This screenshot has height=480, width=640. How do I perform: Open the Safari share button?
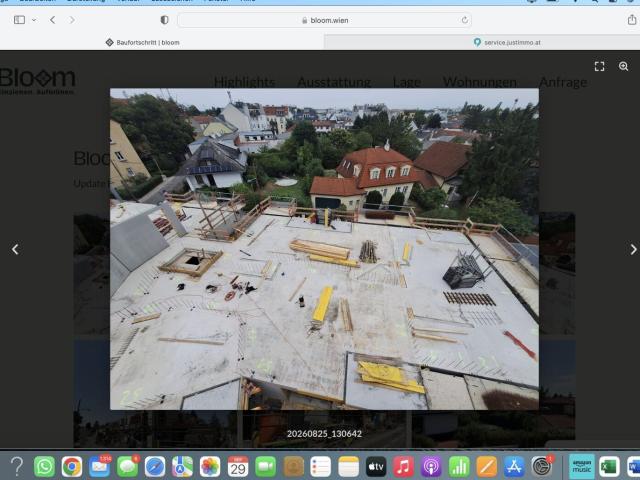tap(631, 19)
